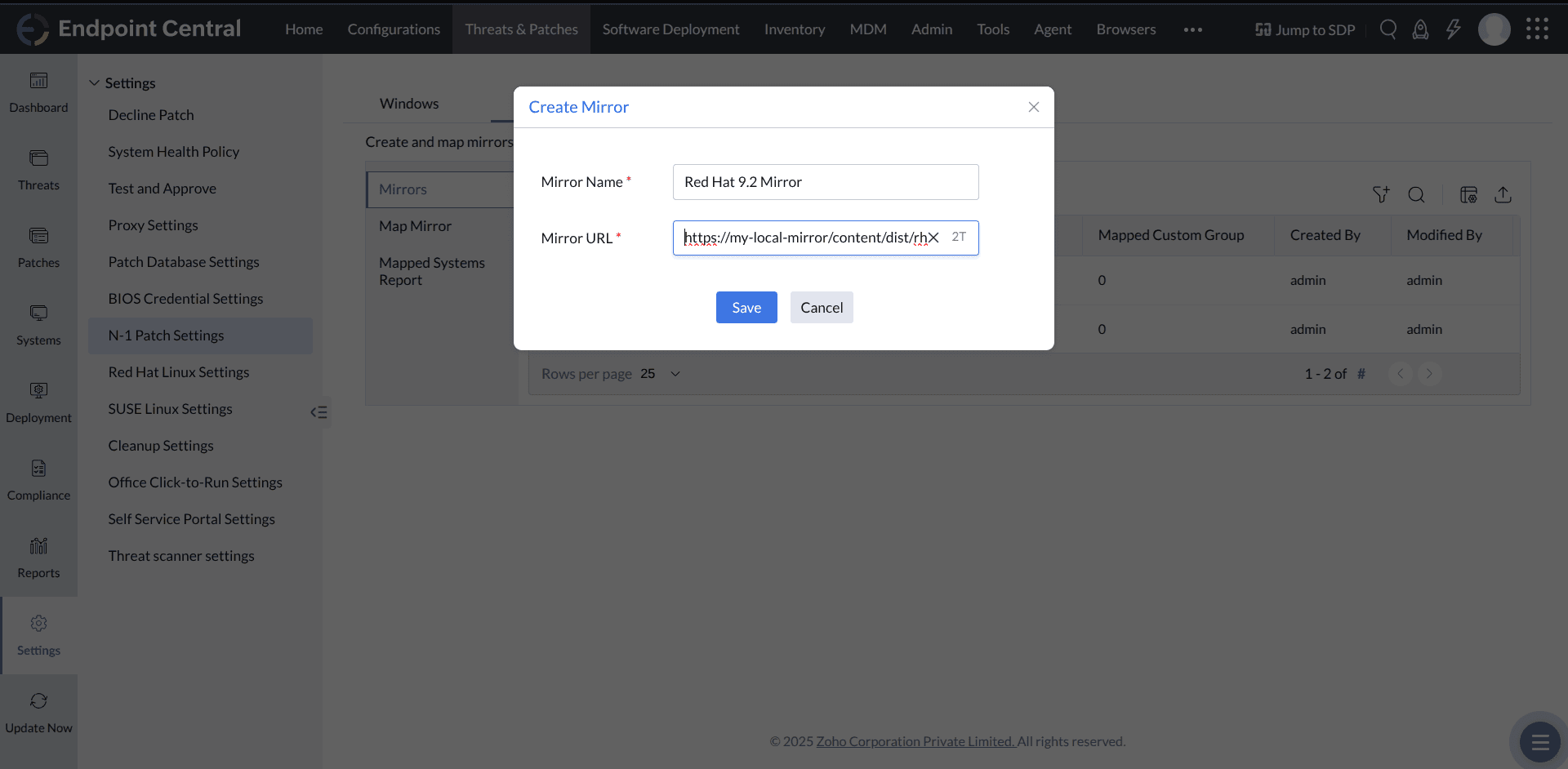Open the Inventory menu

(795, 29)
